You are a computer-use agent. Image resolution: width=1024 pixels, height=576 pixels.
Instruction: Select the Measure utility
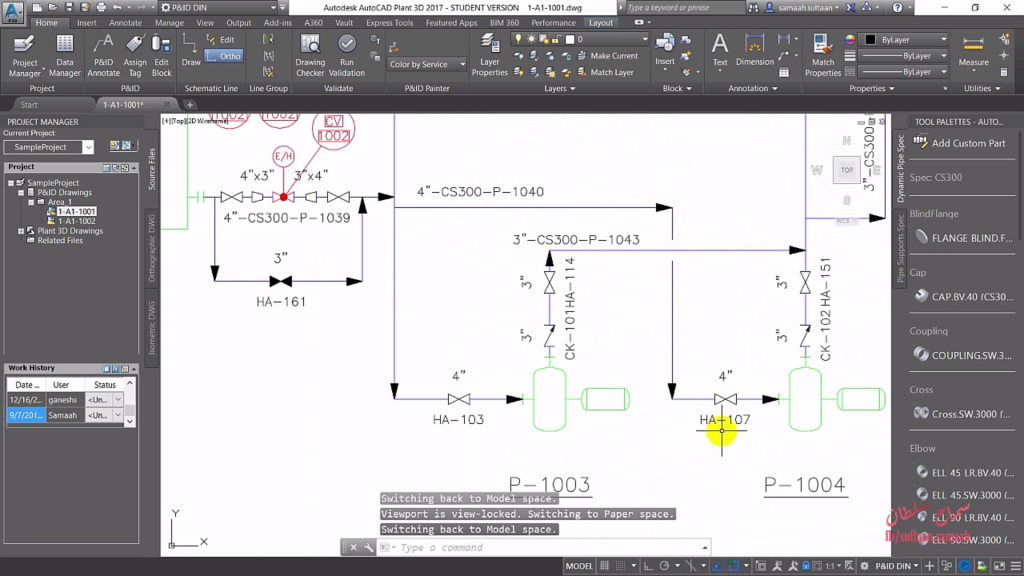point(973,50)
